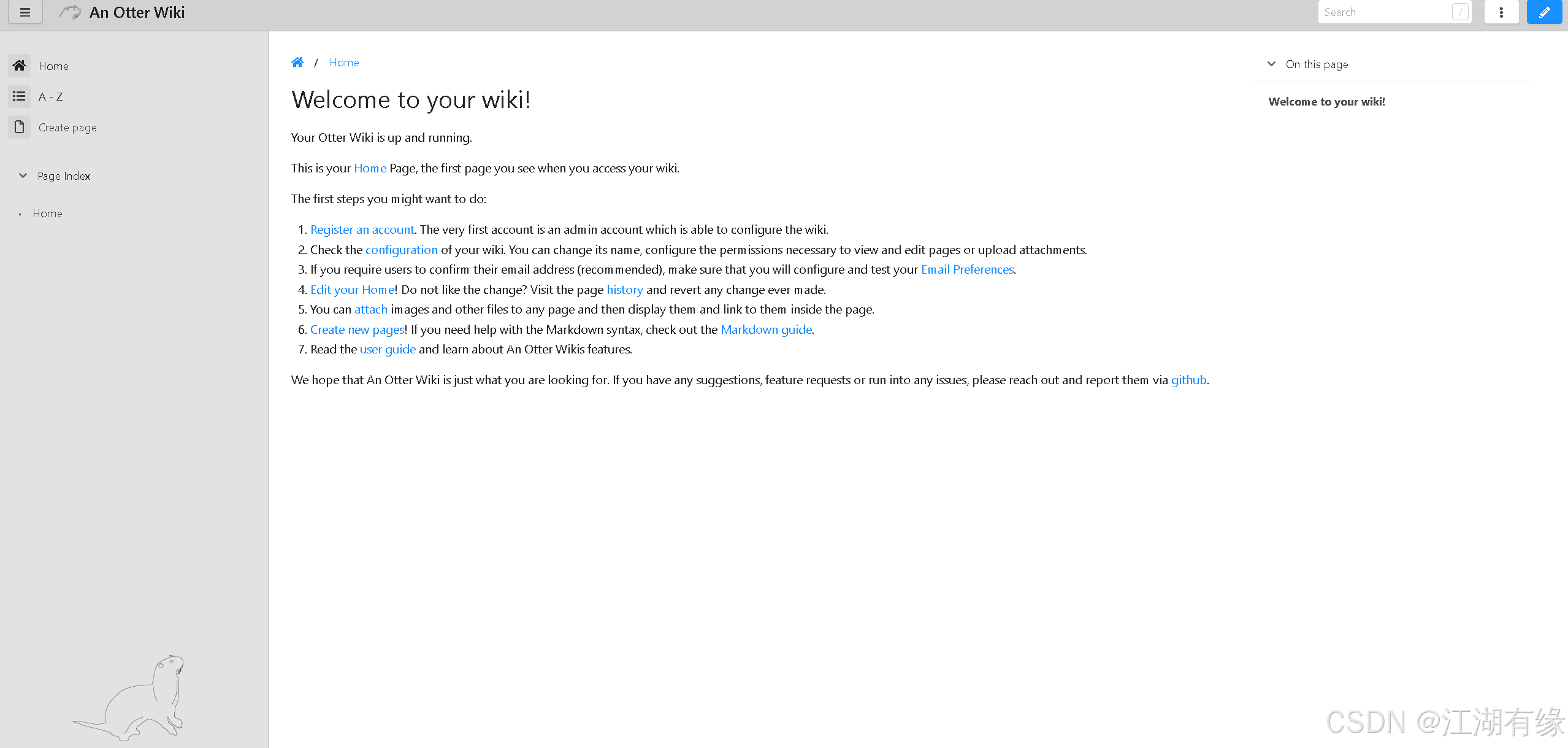Click the Home house icon in sidebar
The height and width of the screenshot is (748, 1568).
point(19,66)
